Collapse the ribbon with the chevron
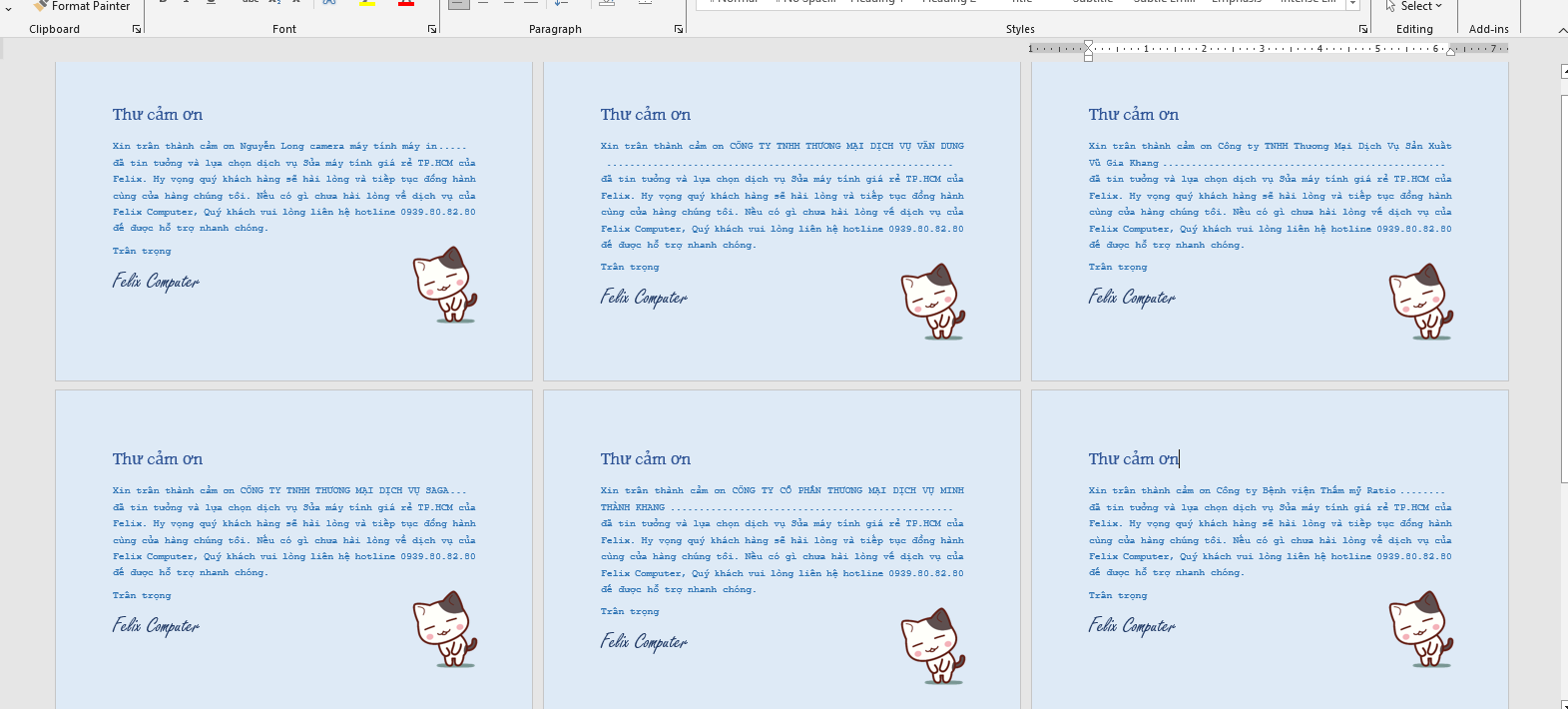Screen dimensions: 1568x709 (1562, 31)
